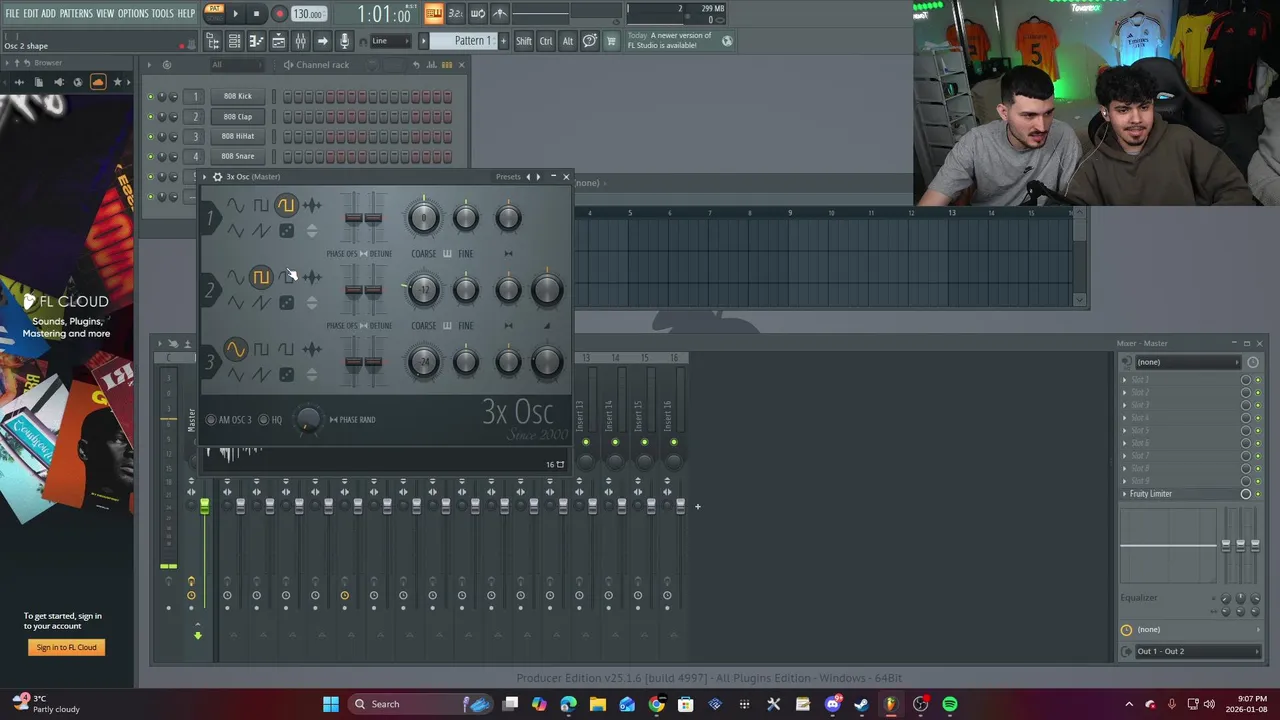Image resolution: width=1280 pixels, height=720 pixels.
Task: Select 808 HiHat channel button
Action: tap(238, 137)
